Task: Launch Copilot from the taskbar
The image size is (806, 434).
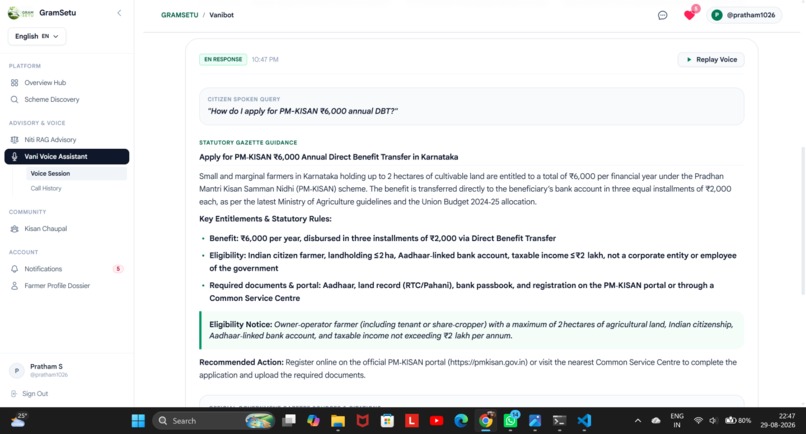Action: (x=314, y=421)
